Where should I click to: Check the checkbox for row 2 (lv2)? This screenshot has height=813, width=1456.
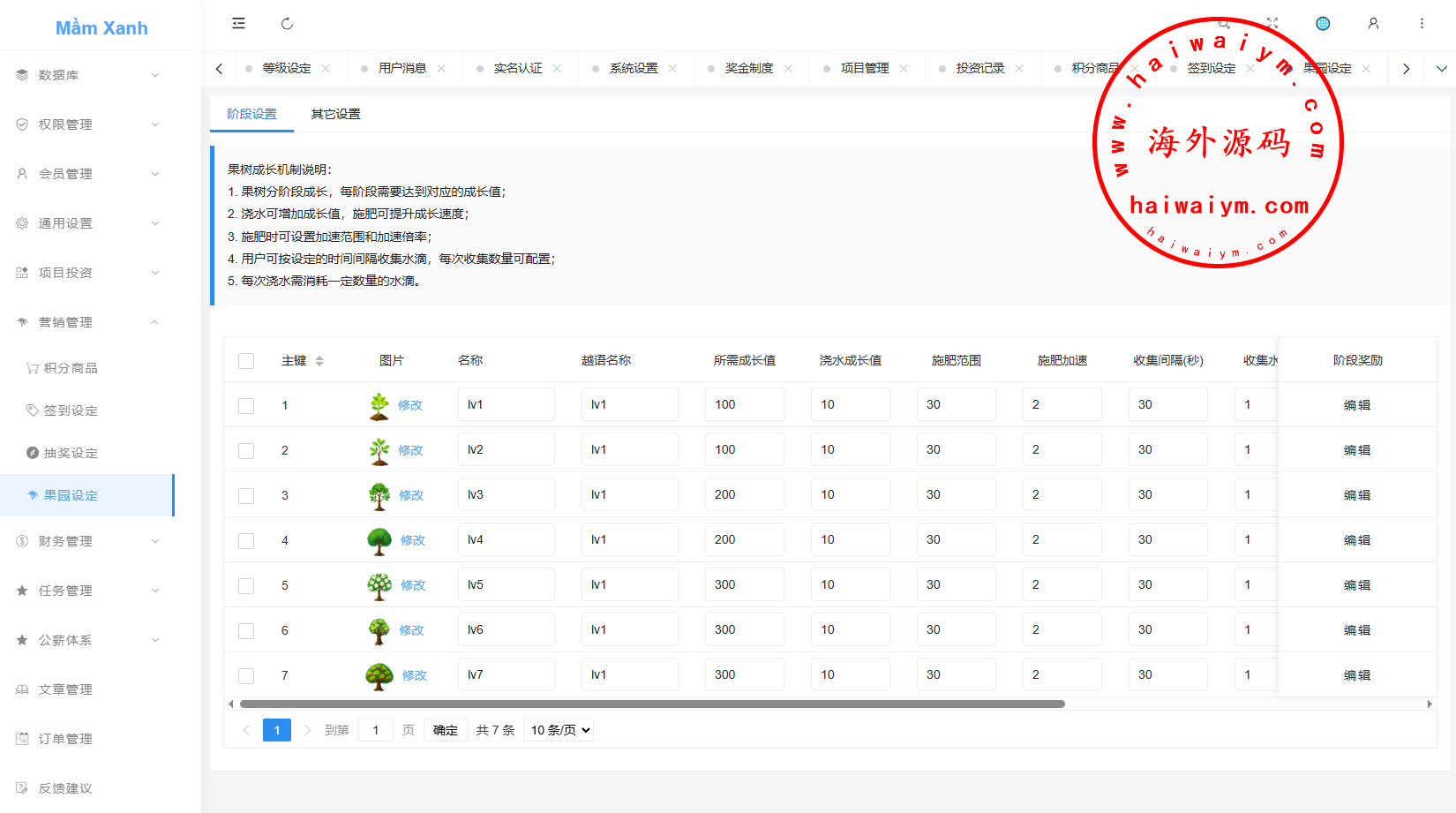point(246,451)
